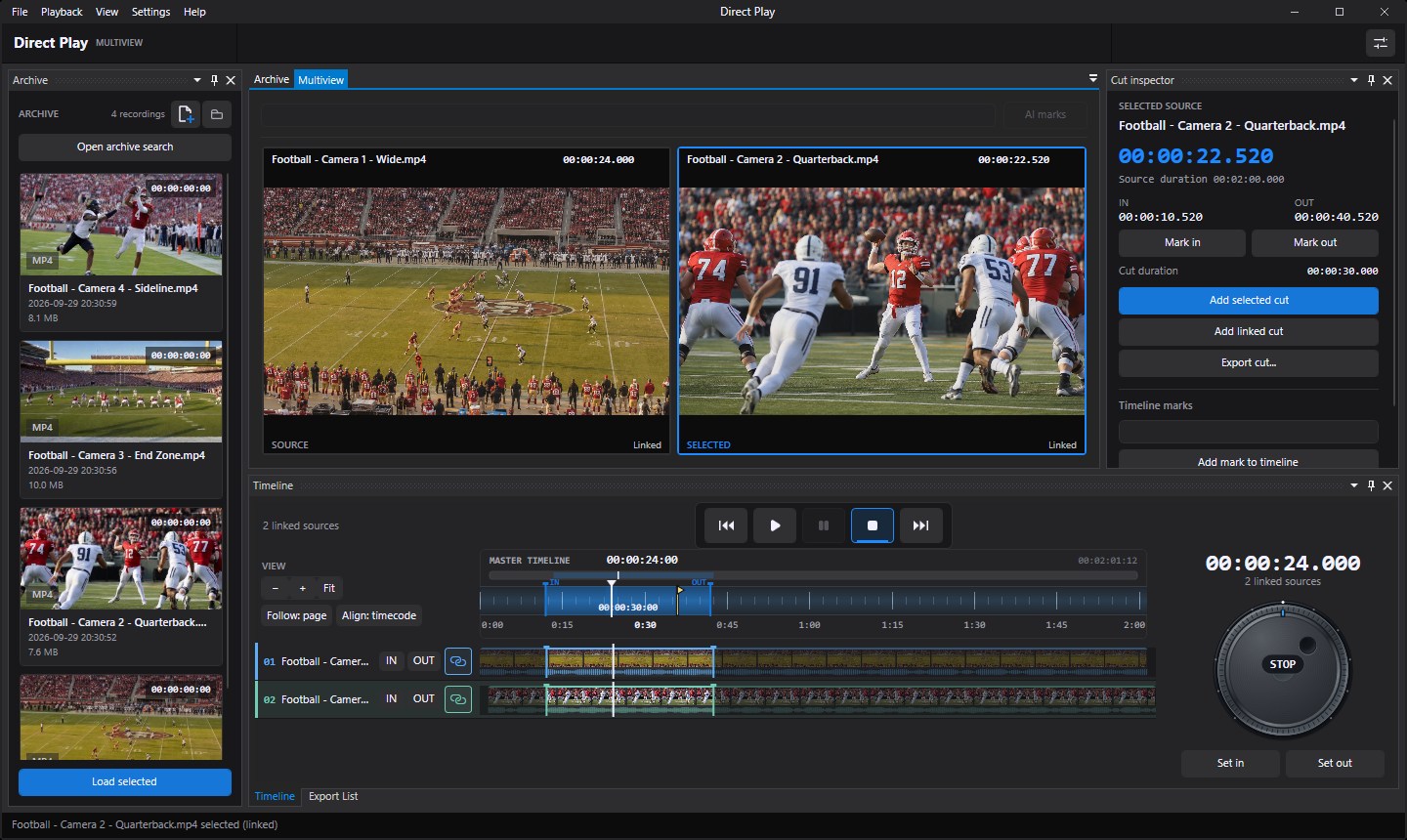1407x840 pixels.
Task: Click the pause playback button
Action: click(x=824, y=525)
